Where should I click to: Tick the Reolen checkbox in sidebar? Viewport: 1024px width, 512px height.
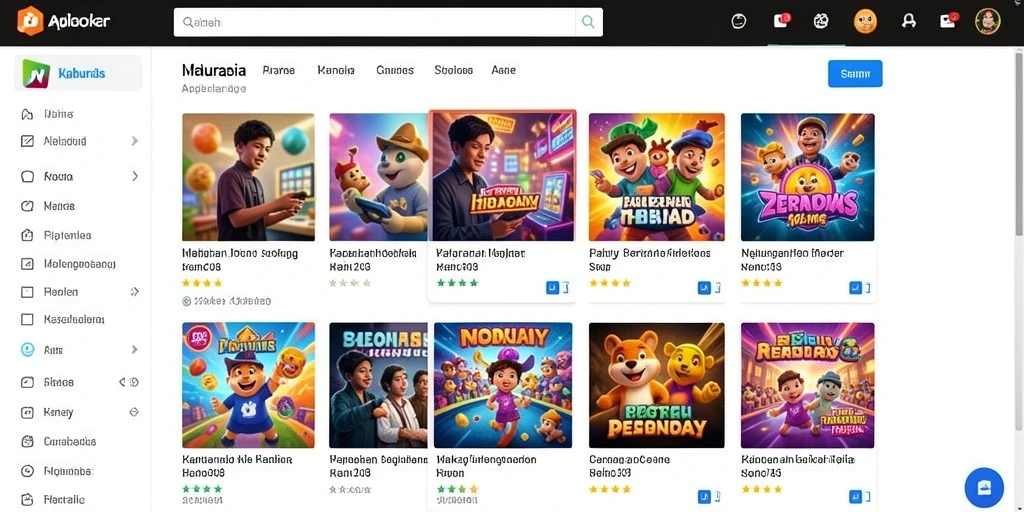point(27,292)
